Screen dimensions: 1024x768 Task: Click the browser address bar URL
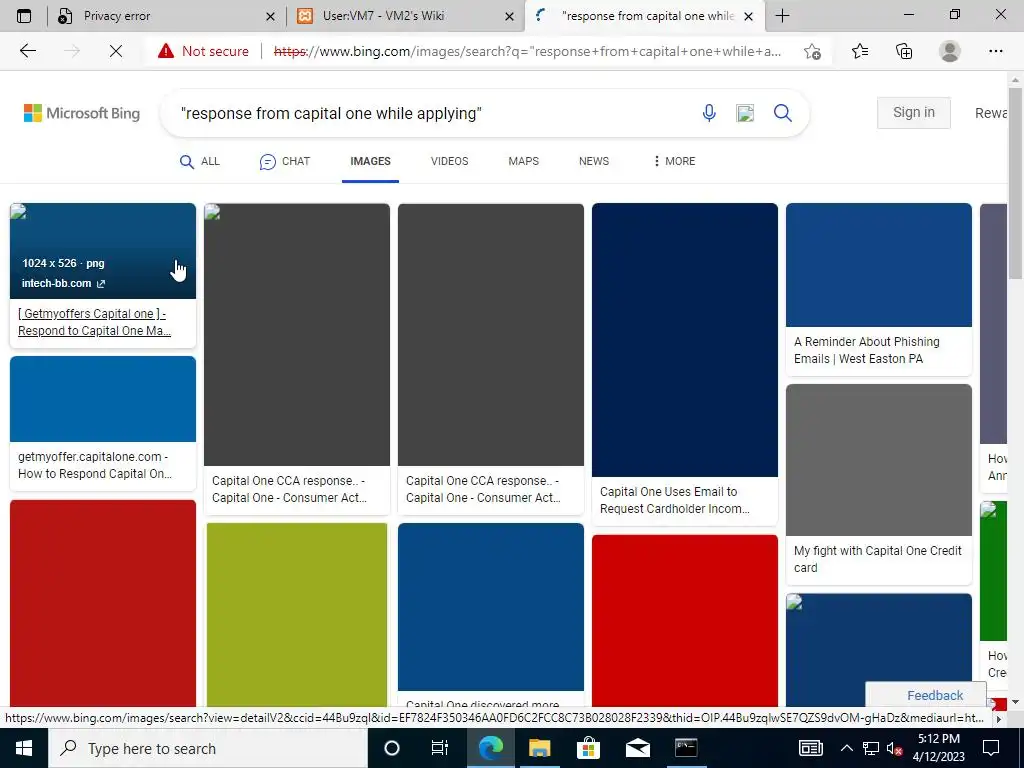(x=527, y=51)
